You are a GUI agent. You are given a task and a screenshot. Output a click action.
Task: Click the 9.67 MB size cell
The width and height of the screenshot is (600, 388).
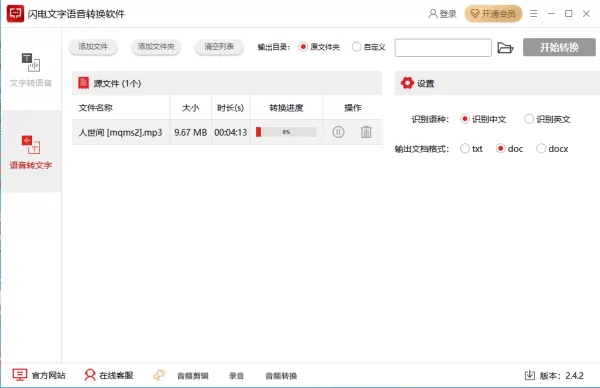pos(191,132)
